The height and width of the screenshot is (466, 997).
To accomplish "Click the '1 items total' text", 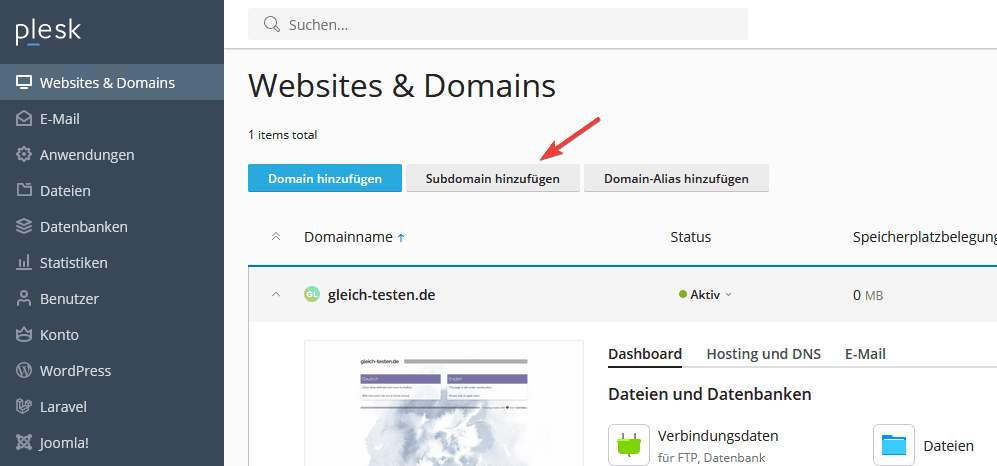I will click(282, 135).
